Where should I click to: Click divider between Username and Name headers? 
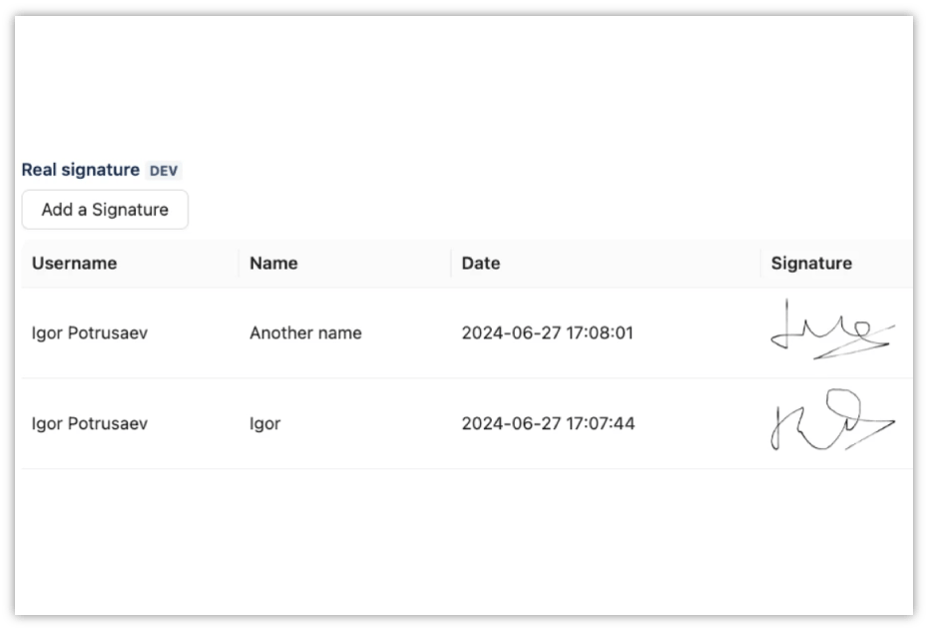click(x=239, y=263)
